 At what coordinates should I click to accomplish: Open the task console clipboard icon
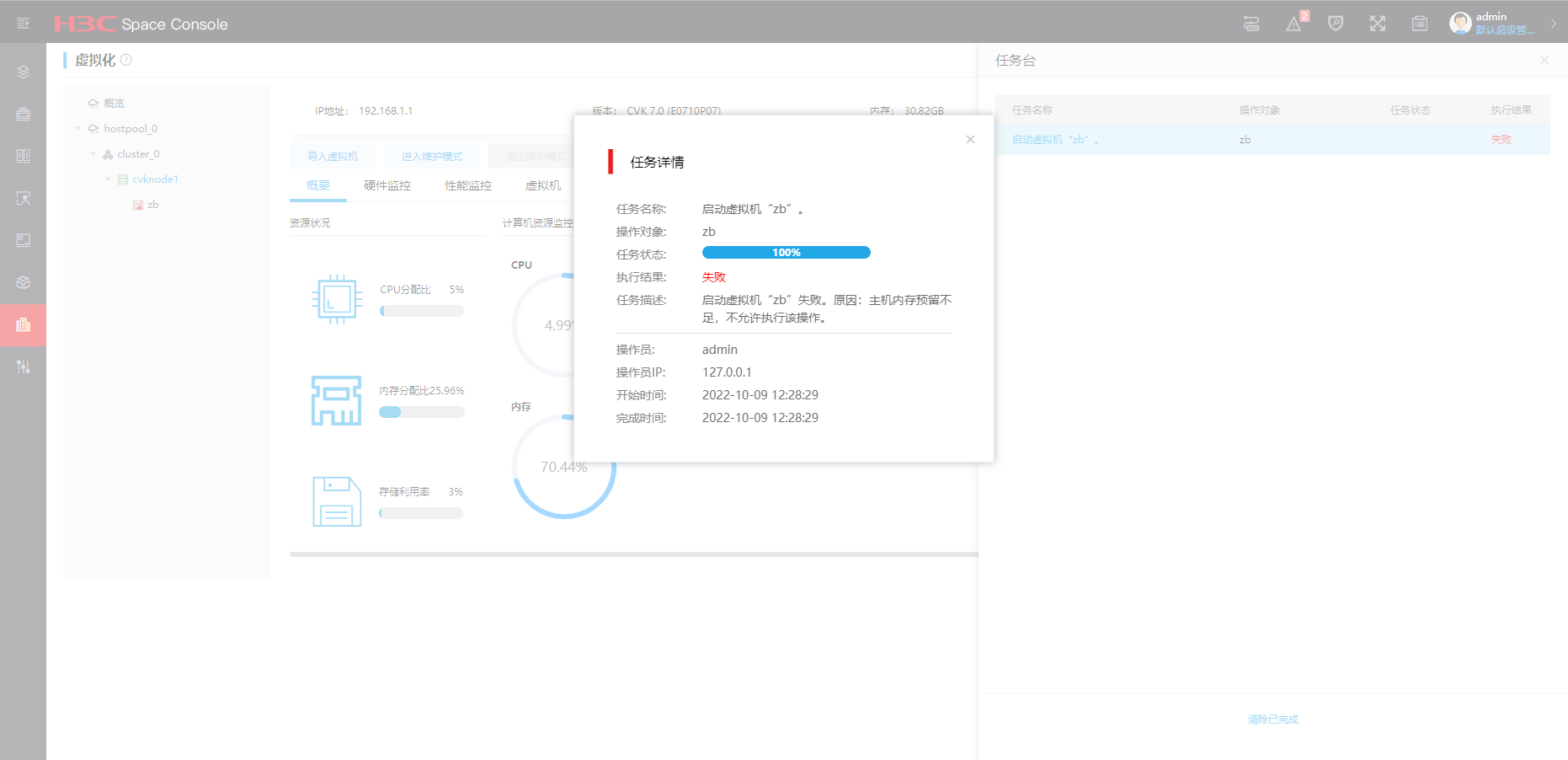click(1420, 24)
